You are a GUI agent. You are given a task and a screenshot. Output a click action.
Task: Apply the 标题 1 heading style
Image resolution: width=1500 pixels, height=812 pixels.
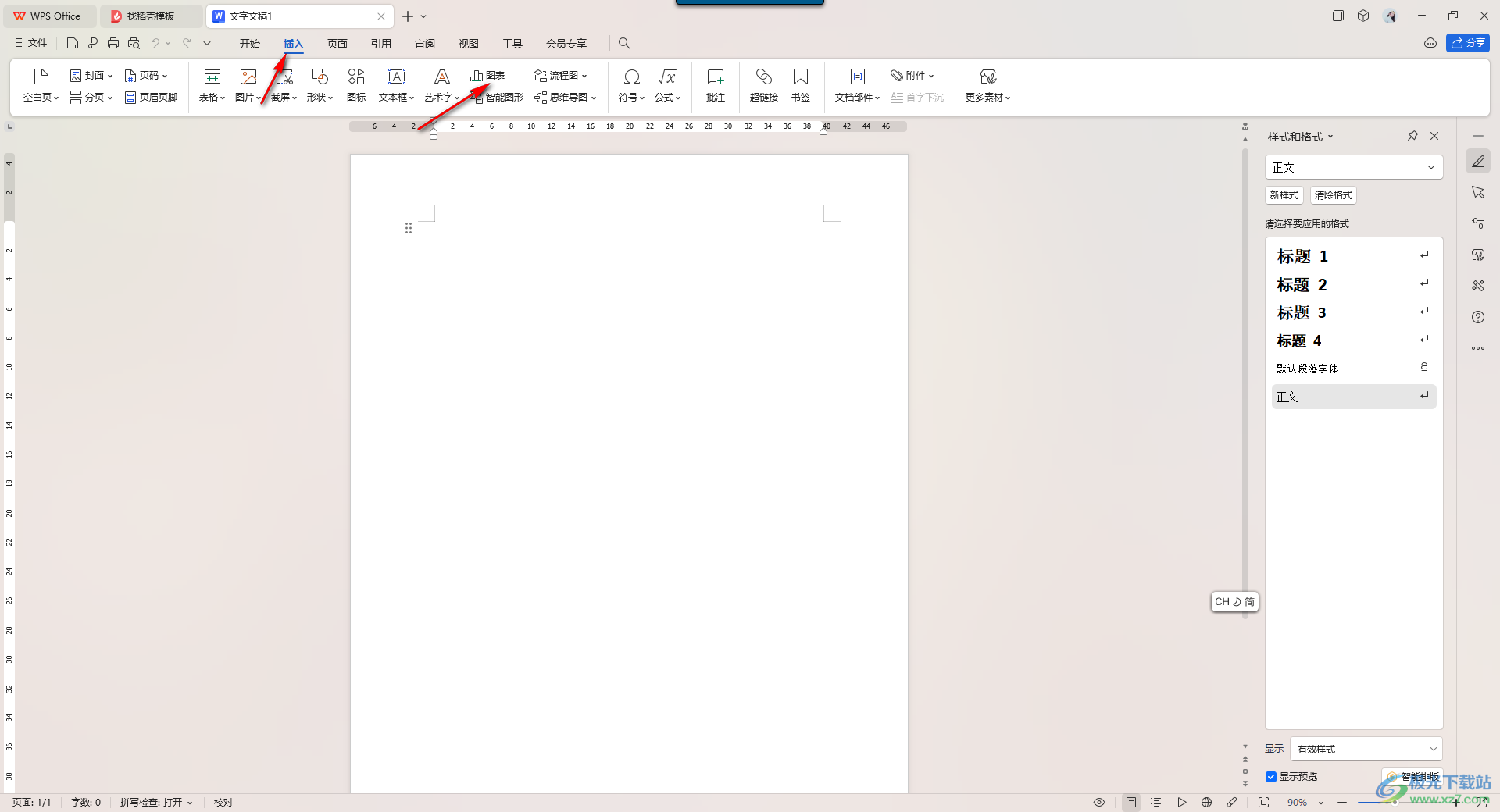[1354, 256]
